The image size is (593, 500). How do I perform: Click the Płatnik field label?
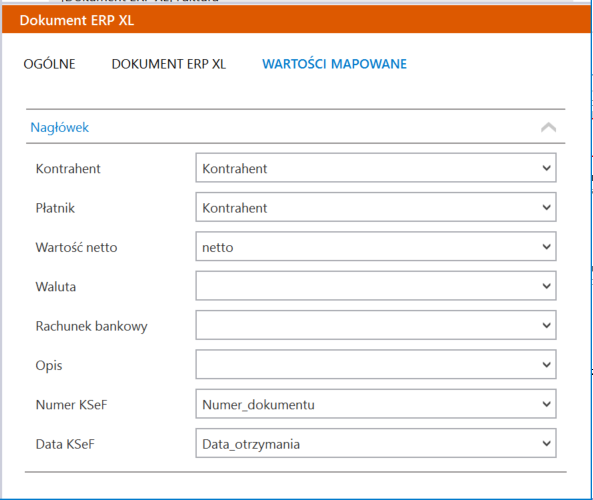(55, 208)
